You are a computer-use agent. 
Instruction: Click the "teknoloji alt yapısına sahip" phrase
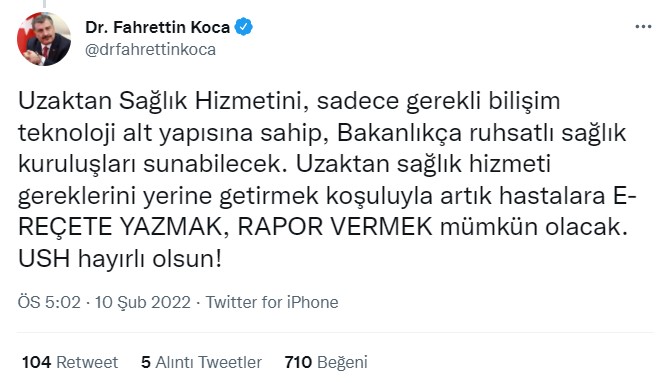(169, 133)
